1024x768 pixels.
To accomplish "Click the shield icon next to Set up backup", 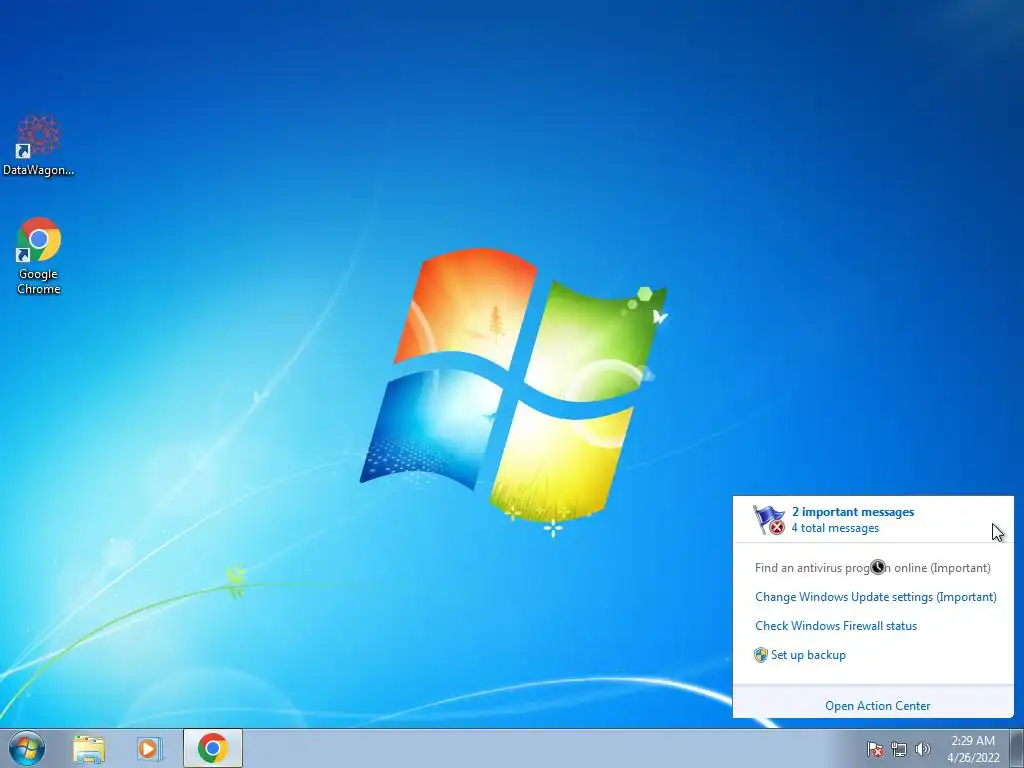I will click(x=760, y=655).
